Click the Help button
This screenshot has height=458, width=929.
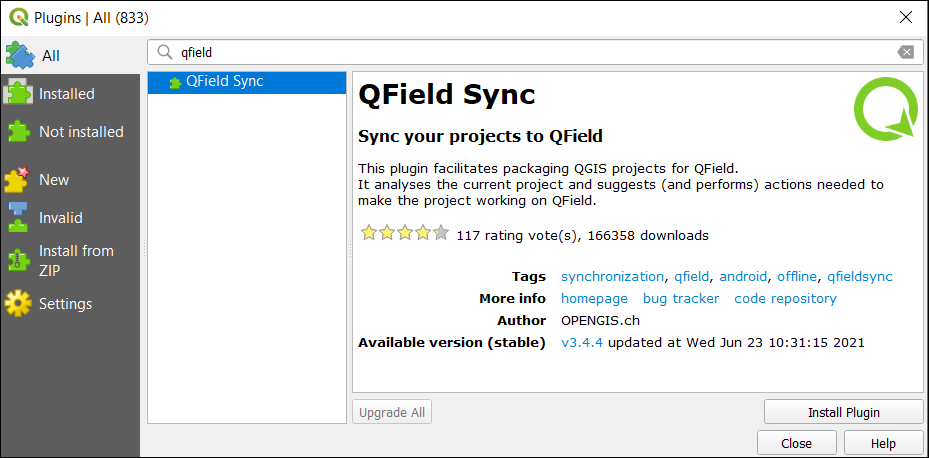tap(883, 443)
